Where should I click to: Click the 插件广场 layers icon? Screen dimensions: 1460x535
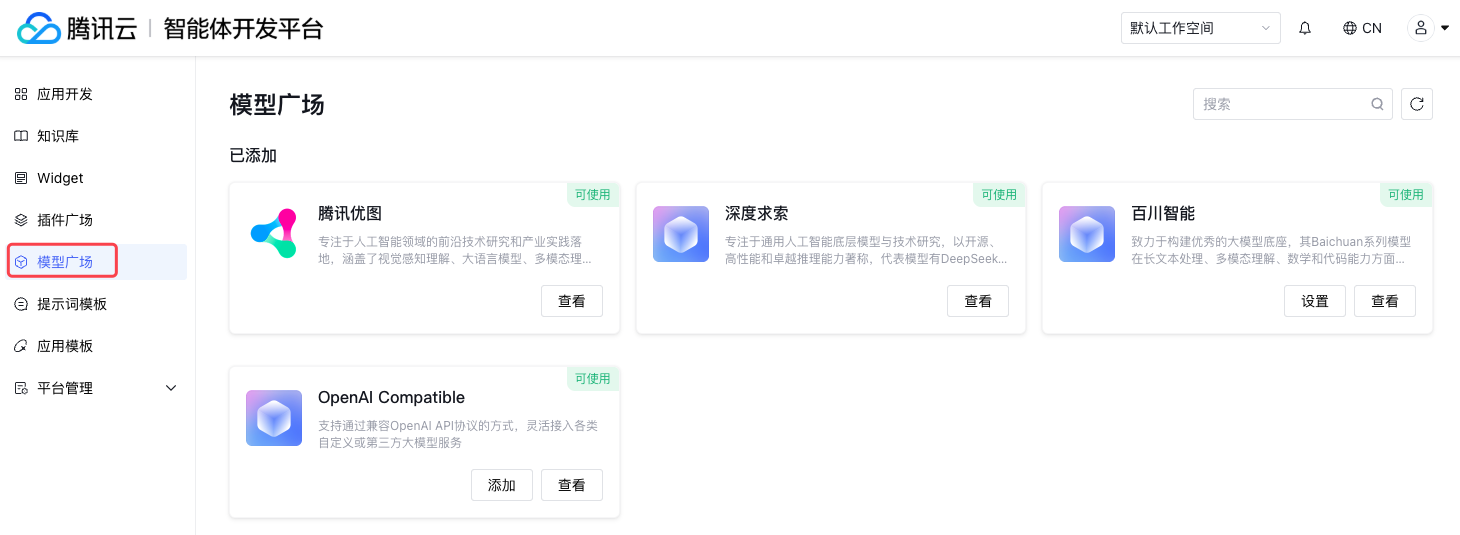click(21, 220)
